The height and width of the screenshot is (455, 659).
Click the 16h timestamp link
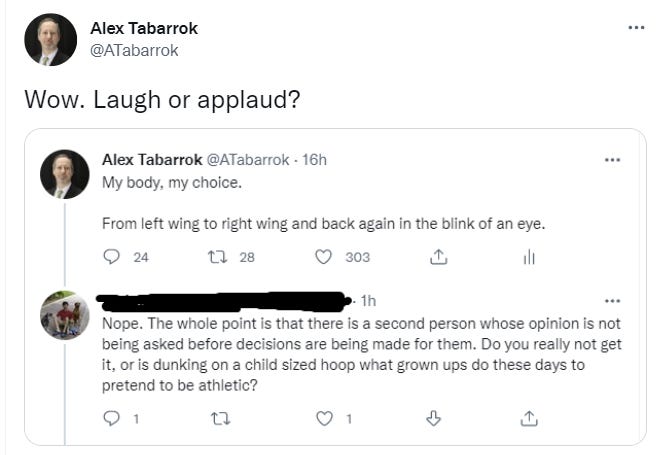tap(314, 160)
